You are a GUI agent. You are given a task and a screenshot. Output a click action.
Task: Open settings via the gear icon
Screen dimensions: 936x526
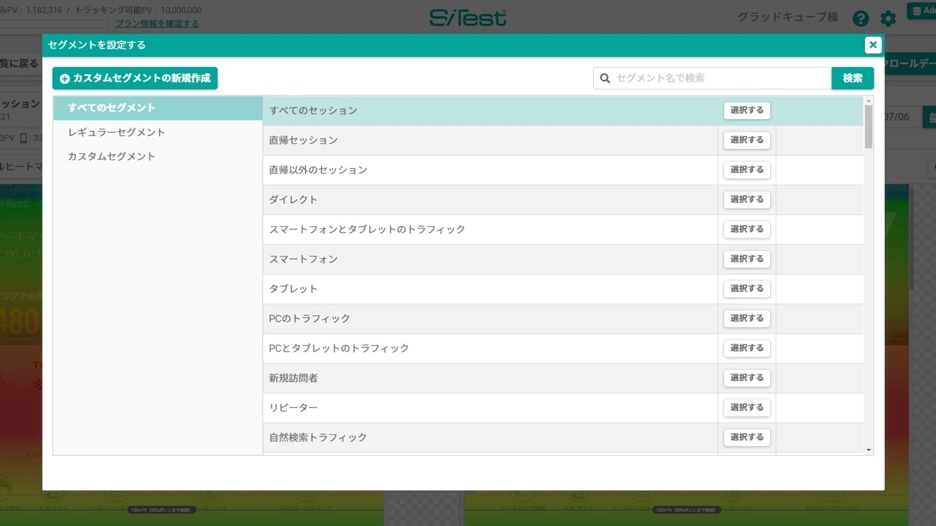click(x=888, y=19)
